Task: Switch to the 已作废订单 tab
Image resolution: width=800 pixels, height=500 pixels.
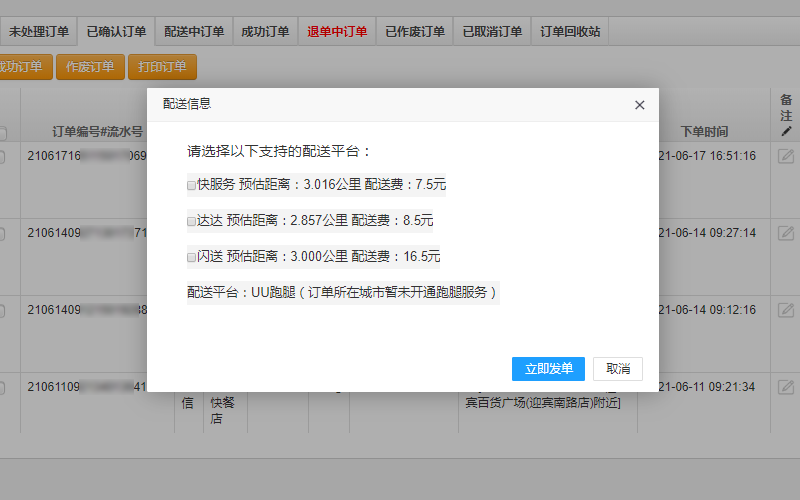Action: tap(415, 32)
